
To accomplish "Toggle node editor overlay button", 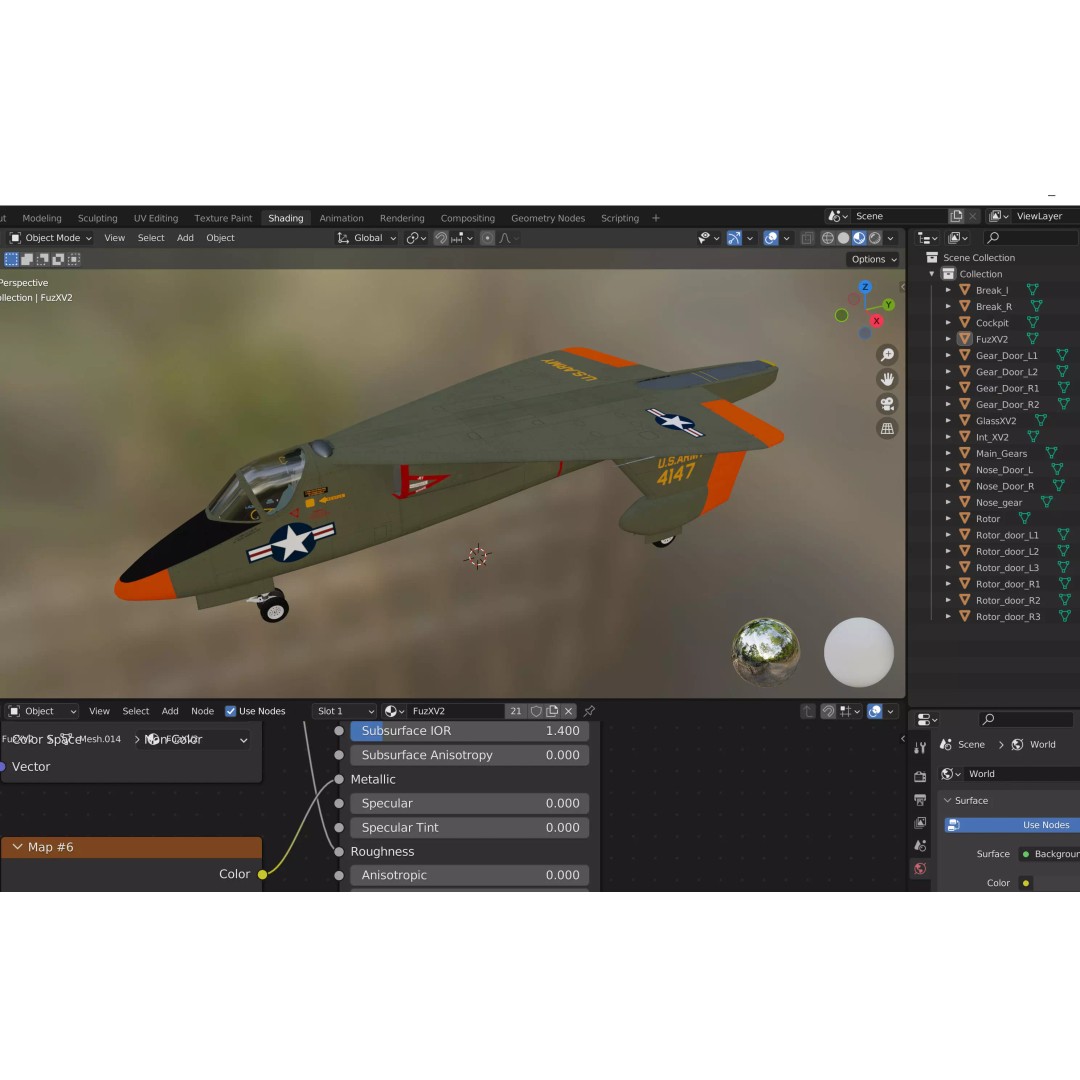I will point(875,711).
